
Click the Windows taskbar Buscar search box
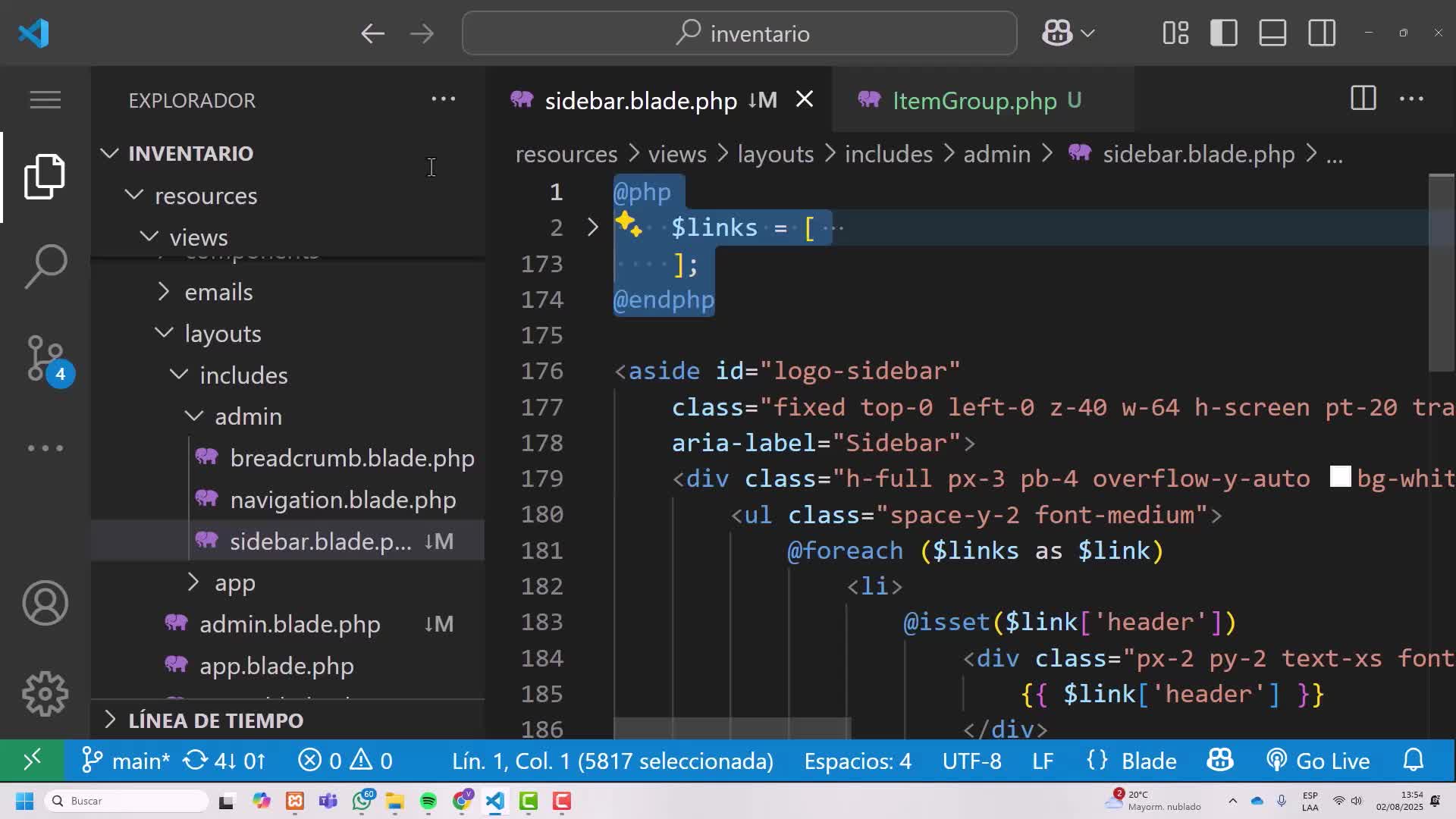click(127, 801)
